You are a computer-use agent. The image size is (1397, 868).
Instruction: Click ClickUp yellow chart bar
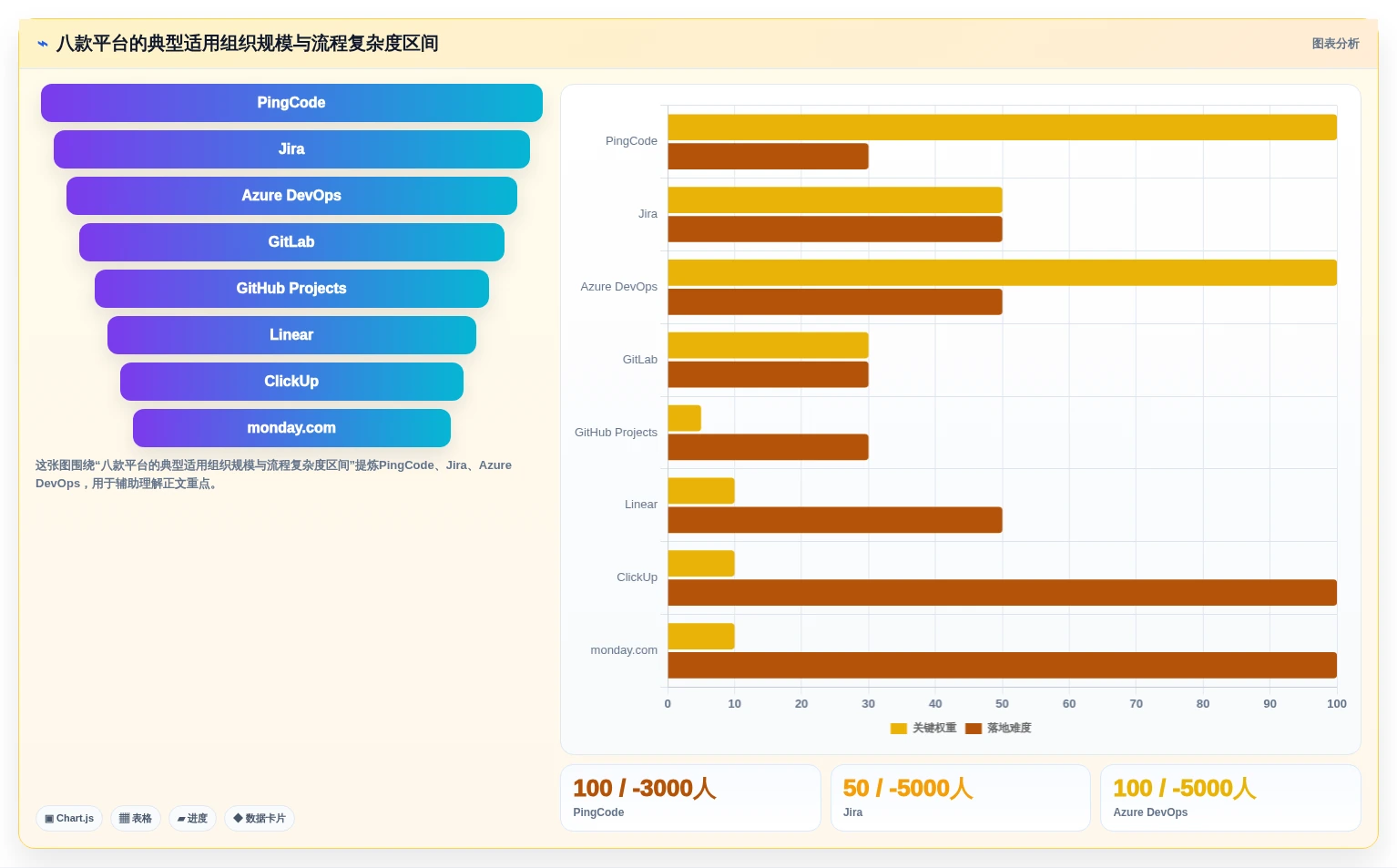(x=701, y=564)
